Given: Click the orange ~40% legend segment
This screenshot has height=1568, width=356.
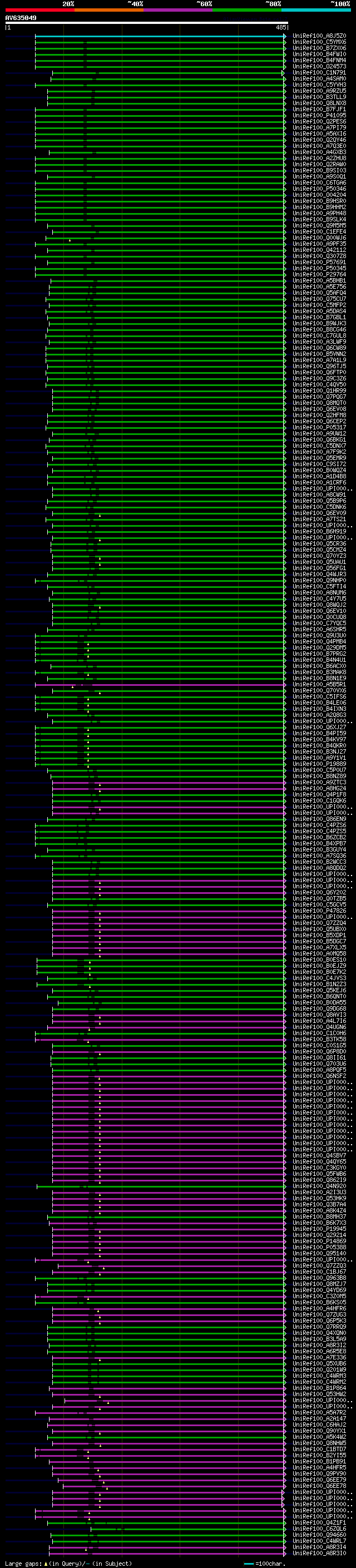Looking at the screenshot, I should coord(109,10).
